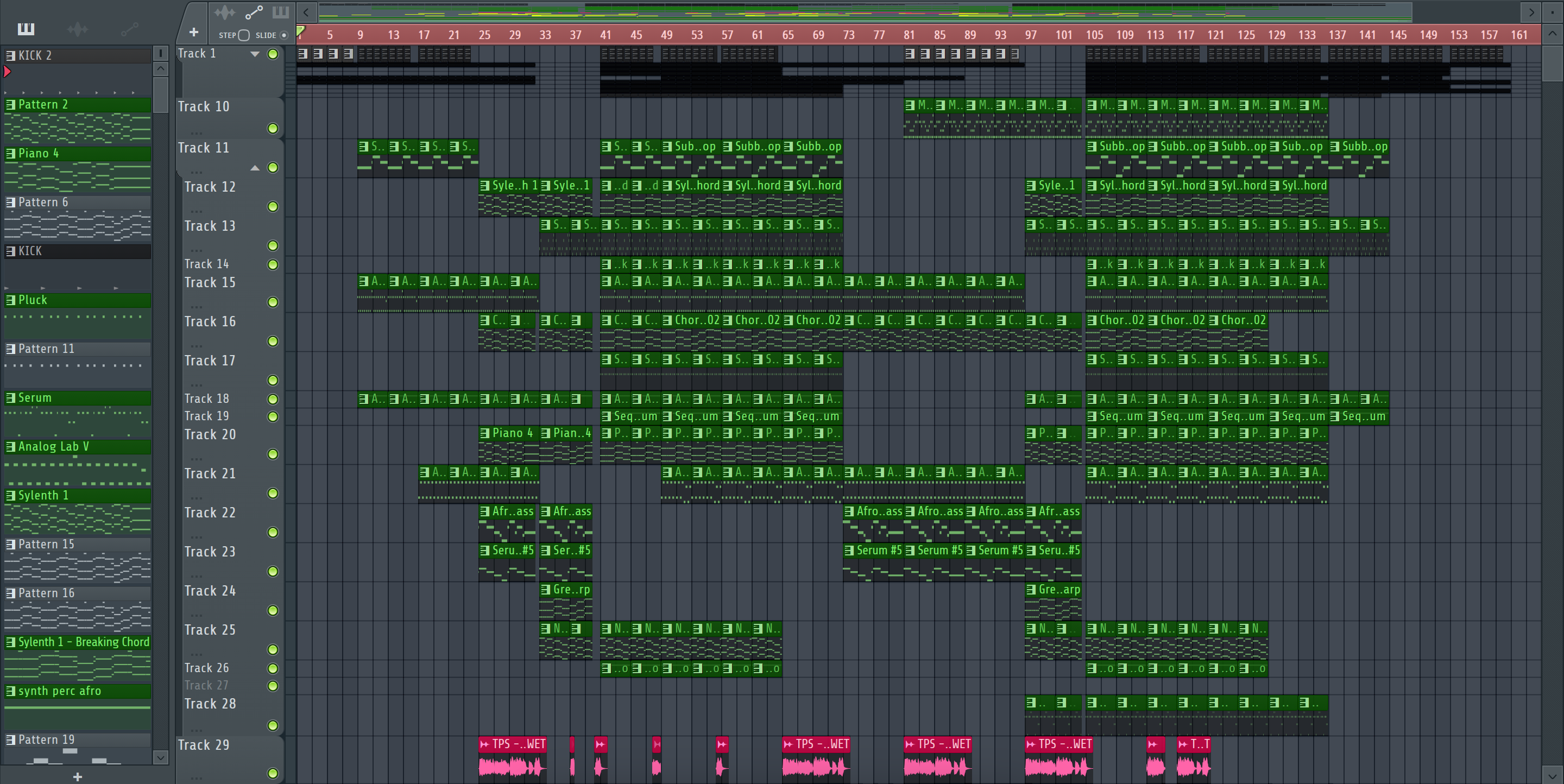Click the pattern icon beside Serum
1564x784 pixels.
point(10,397)
